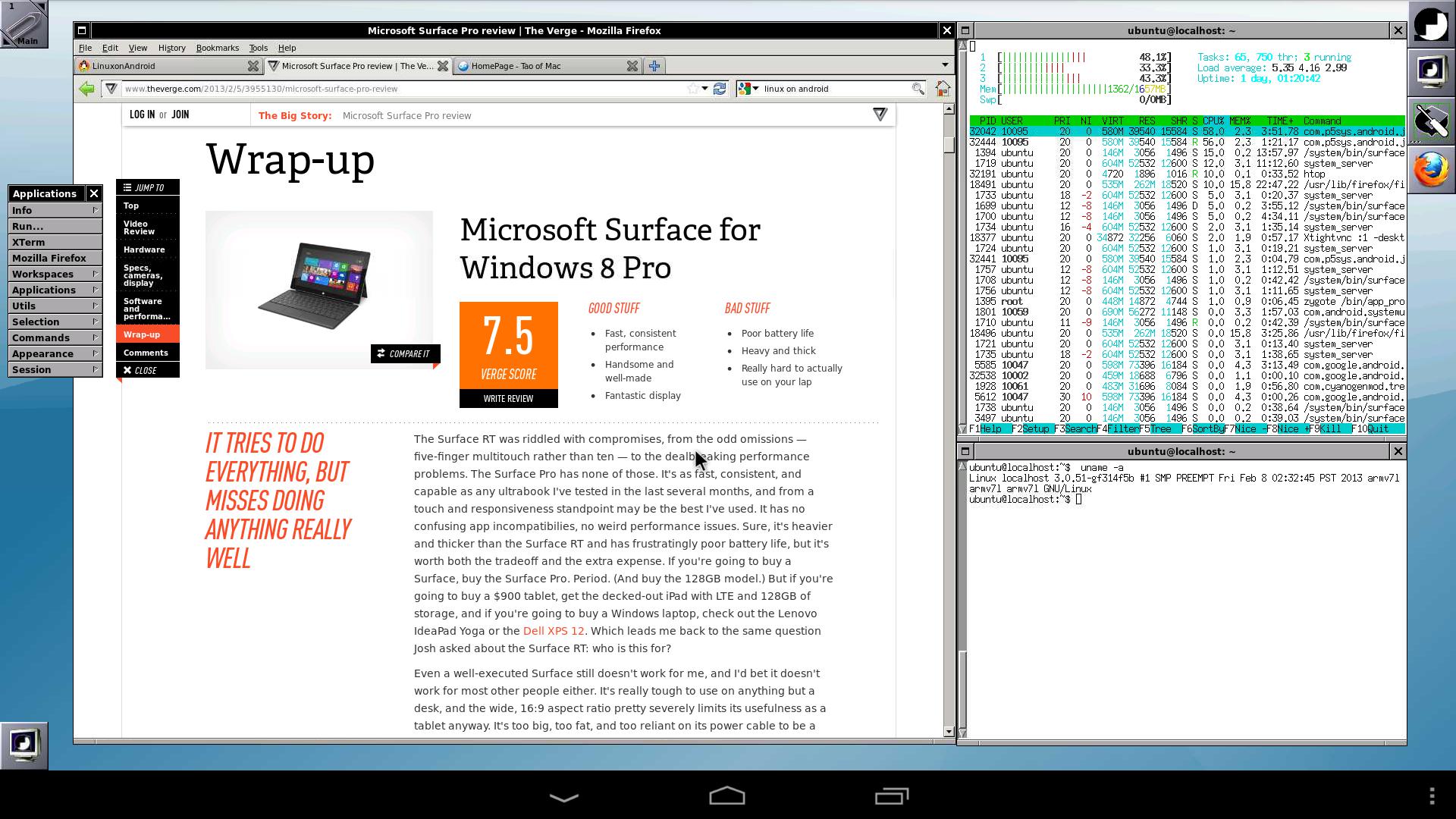
Task: Expand the Session submenu
Action: 55,369
